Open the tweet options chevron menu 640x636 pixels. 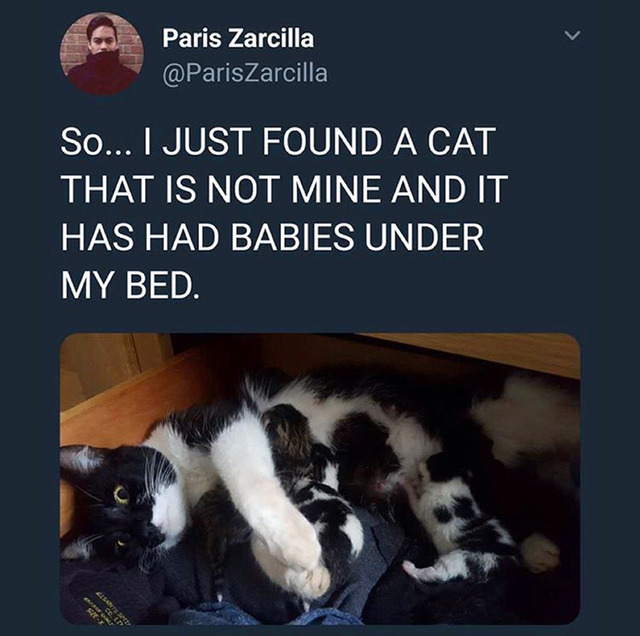tap(573, 36)
